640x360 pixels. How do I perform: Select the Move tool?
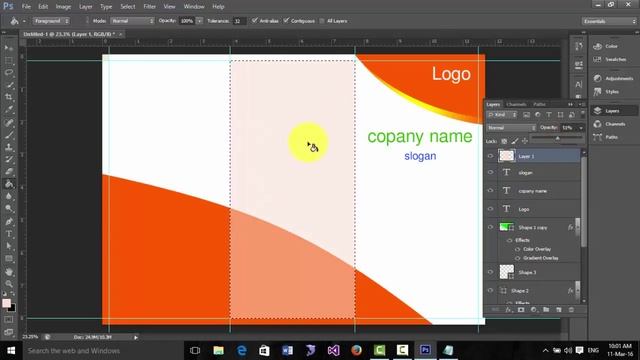point(9,48)
